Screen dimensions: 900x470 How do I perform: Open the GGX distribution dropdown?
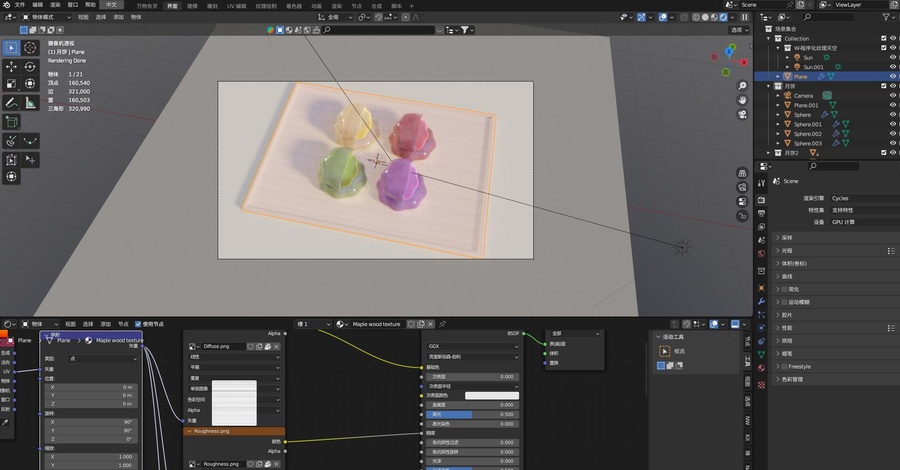[x=472, y=347]
